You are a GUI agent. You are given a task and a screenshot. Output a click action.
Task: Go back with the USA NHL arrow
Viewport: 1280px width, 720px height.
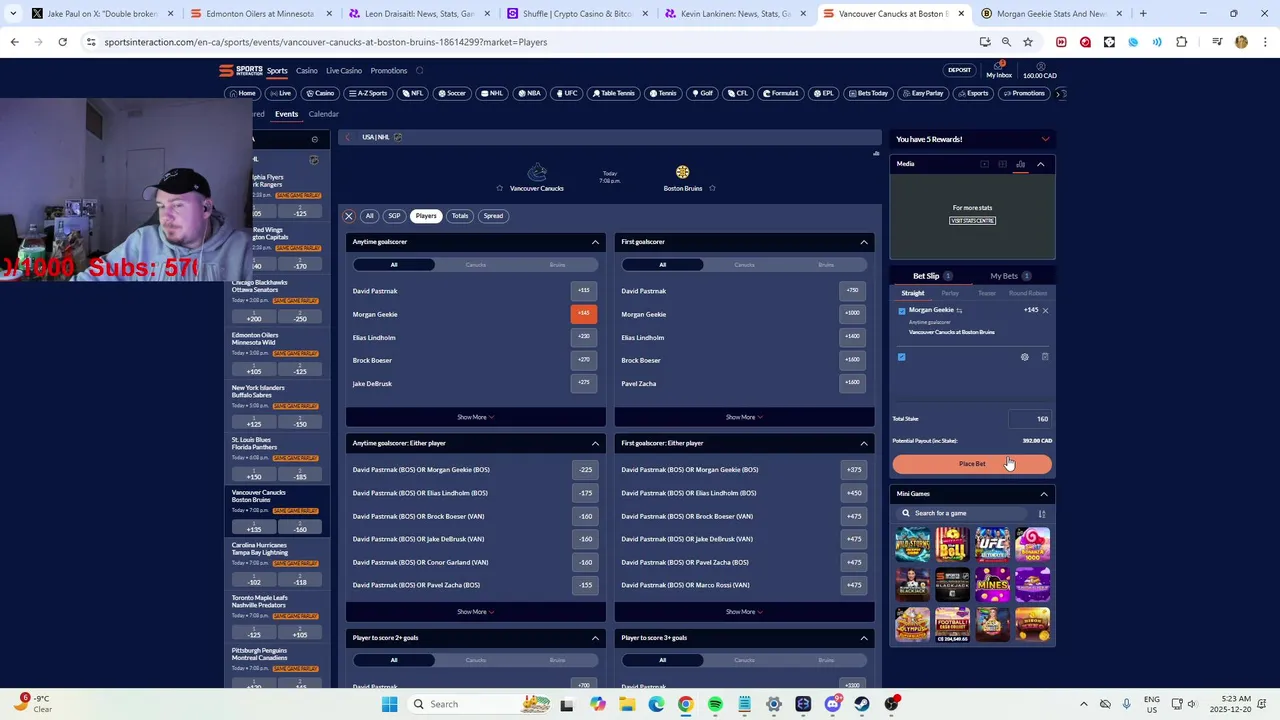click(348, 137)
